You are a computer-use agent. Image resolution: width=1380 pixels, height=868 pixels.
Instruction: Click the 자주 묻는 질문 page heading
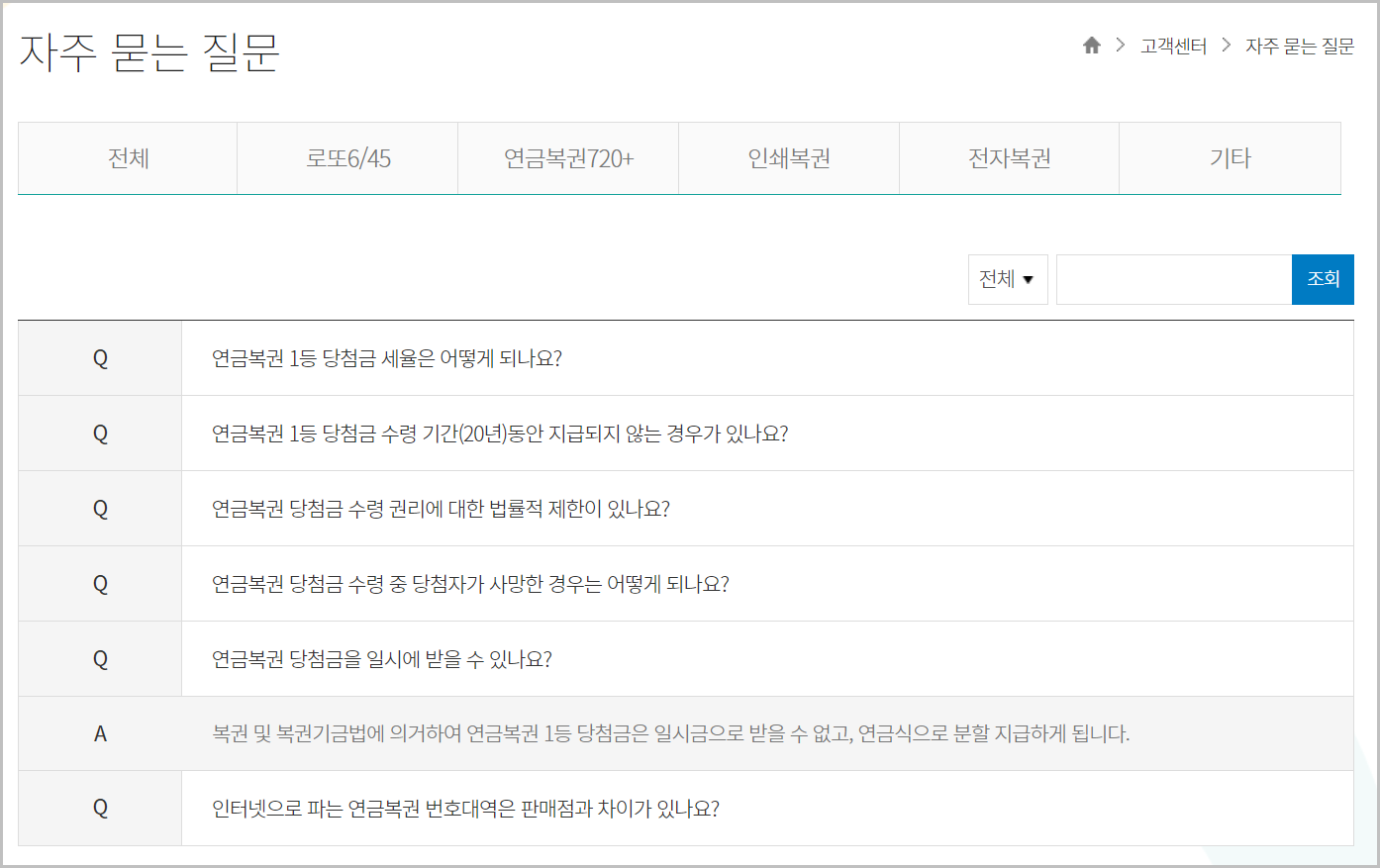[x=149, y=51]
